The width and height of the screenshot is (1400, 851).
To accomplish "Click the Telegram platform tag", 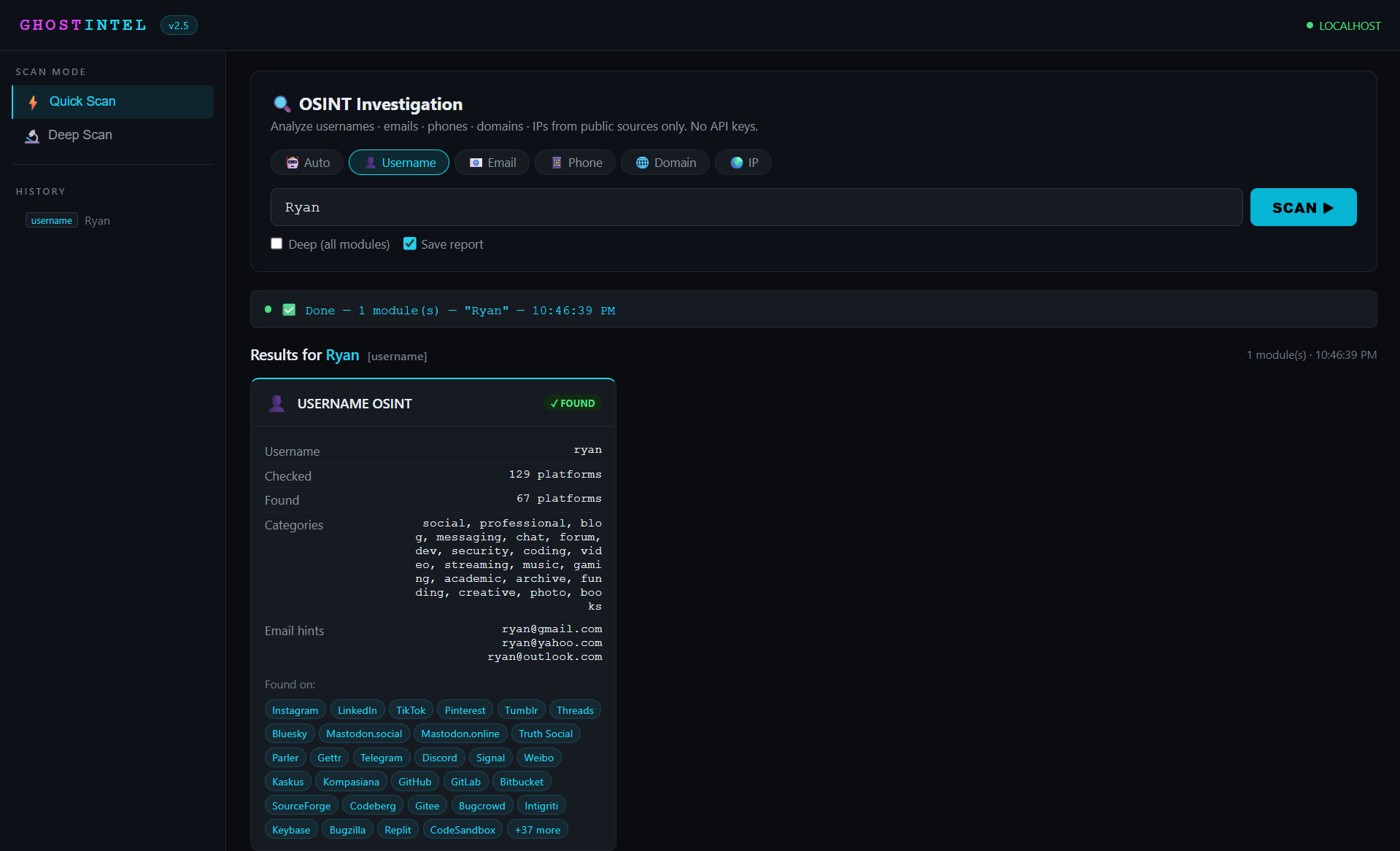I will 381,758.
